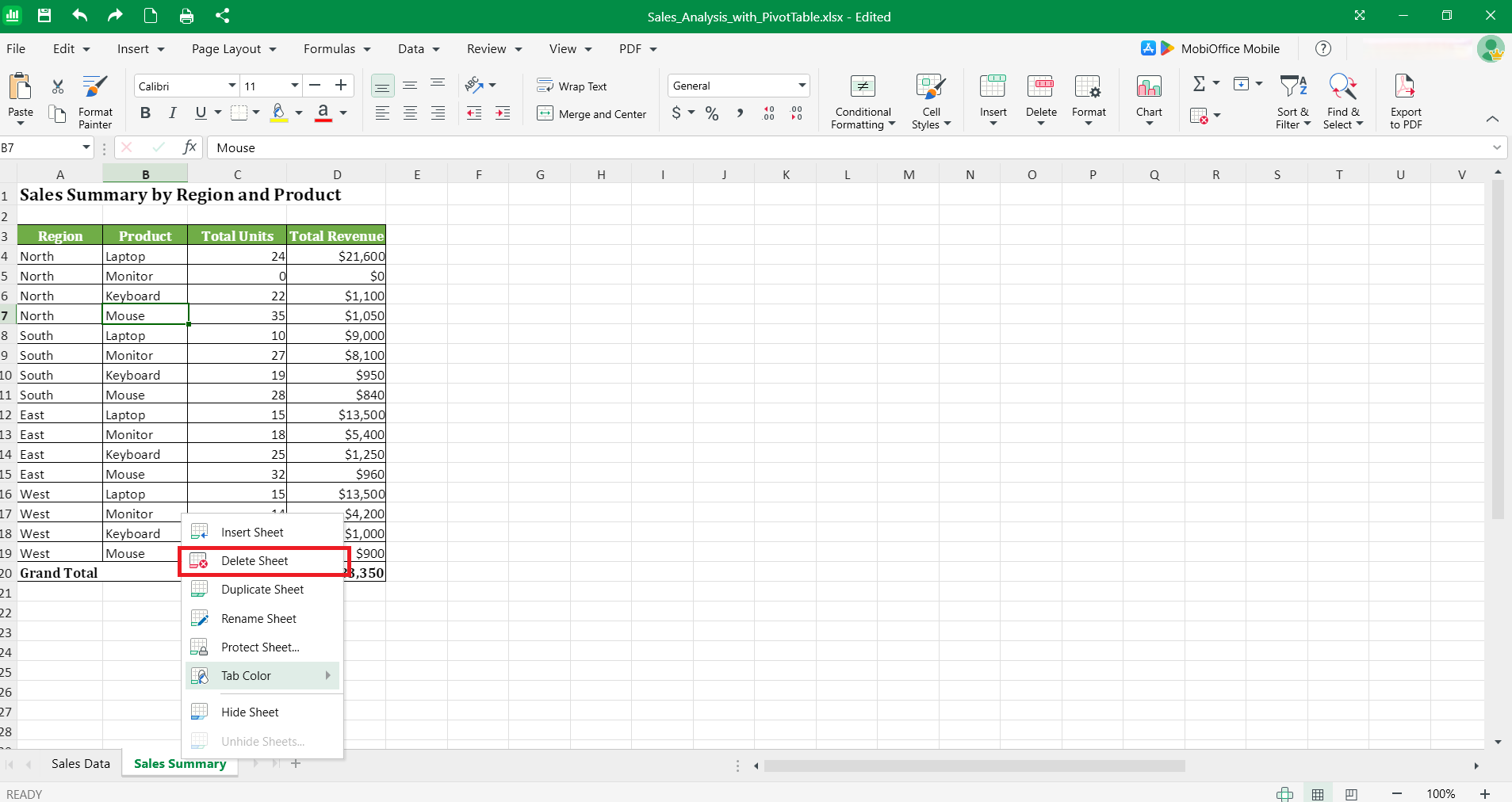Image resolution: width=1512 pixels, height=802 pixels.
Task: Click the Format Painter icon
Action: [95, 87]
